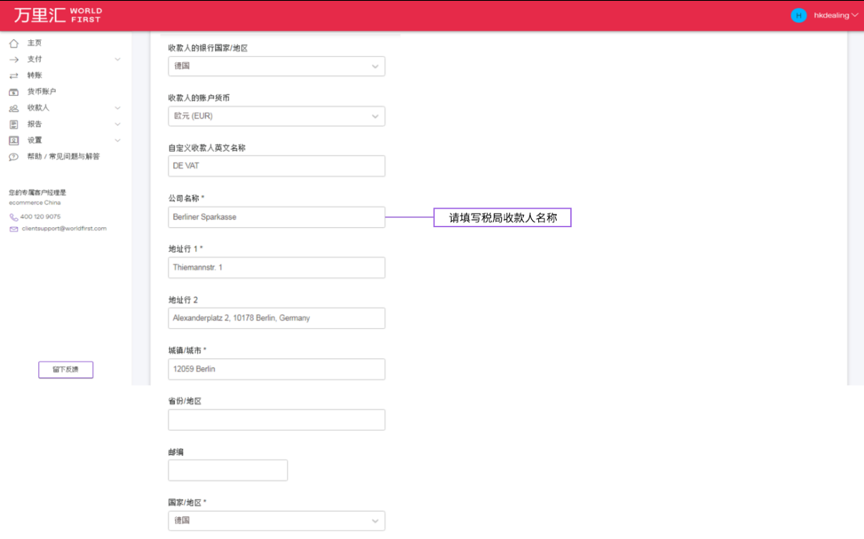Click the phone icon next to 400 120 9075
This screenshot has height=539, width=864.
14,217
